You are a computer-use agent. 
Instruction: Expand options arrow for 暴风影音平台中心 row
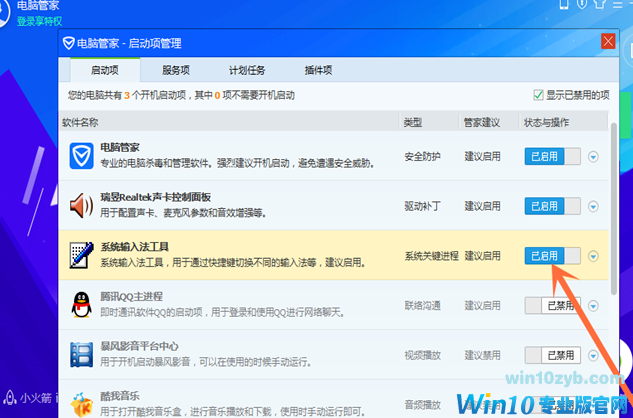tap(593, 355)
